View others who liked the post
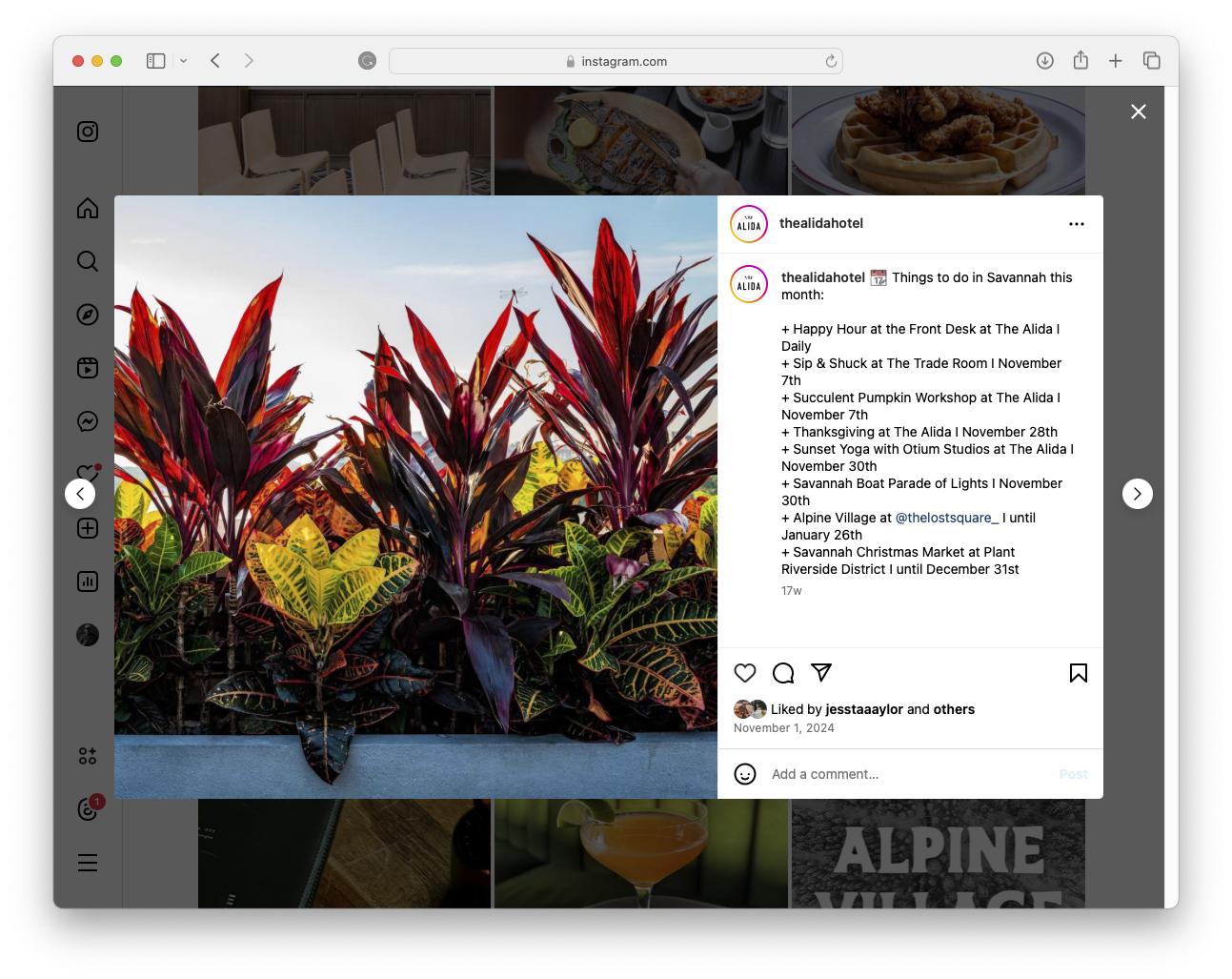Screen dimensions: 1232x979 [x=954, y=709]
